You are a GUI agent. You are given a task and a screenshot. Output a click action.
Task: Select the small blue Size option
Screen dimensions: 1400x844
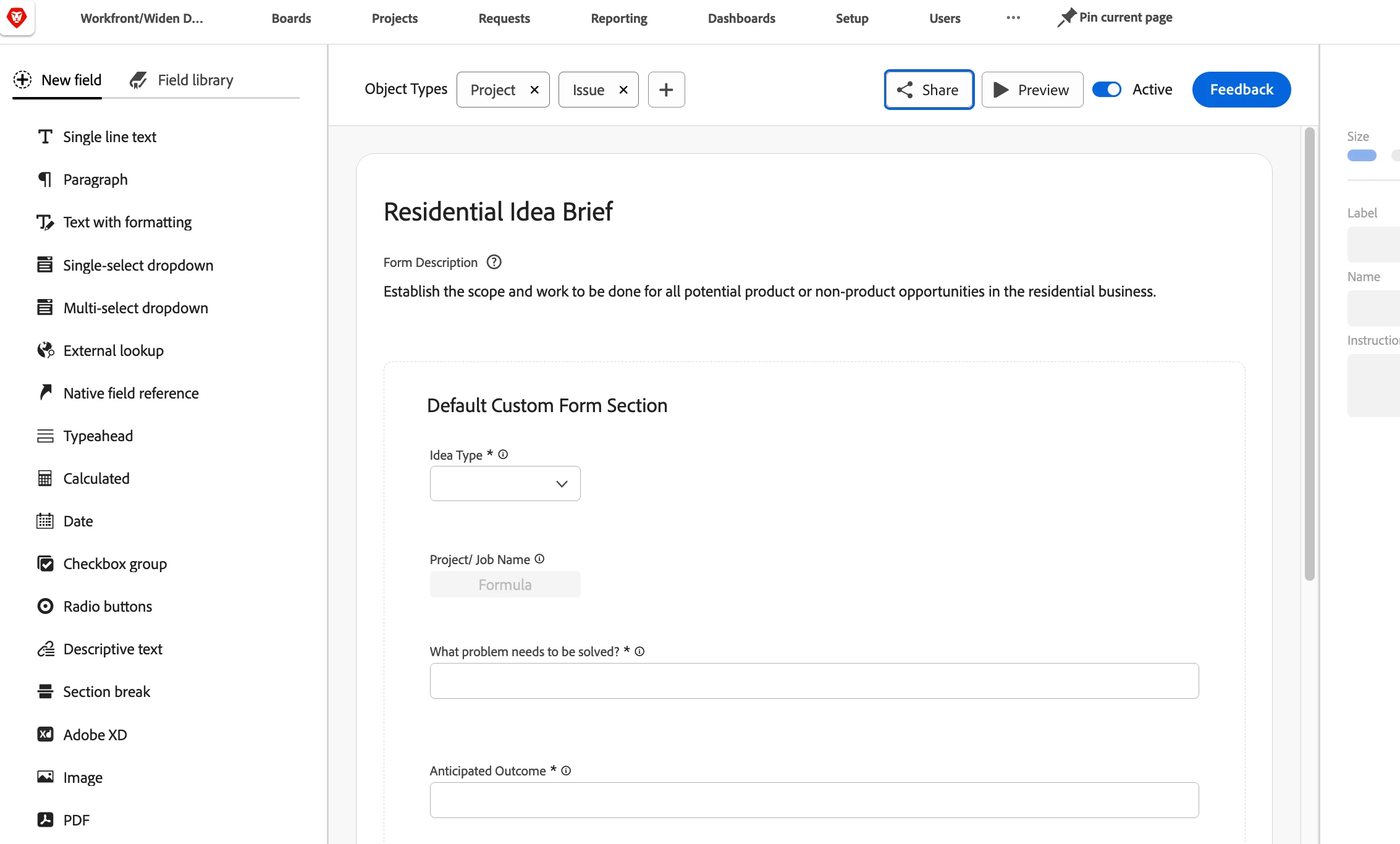tap(1362, 155)
